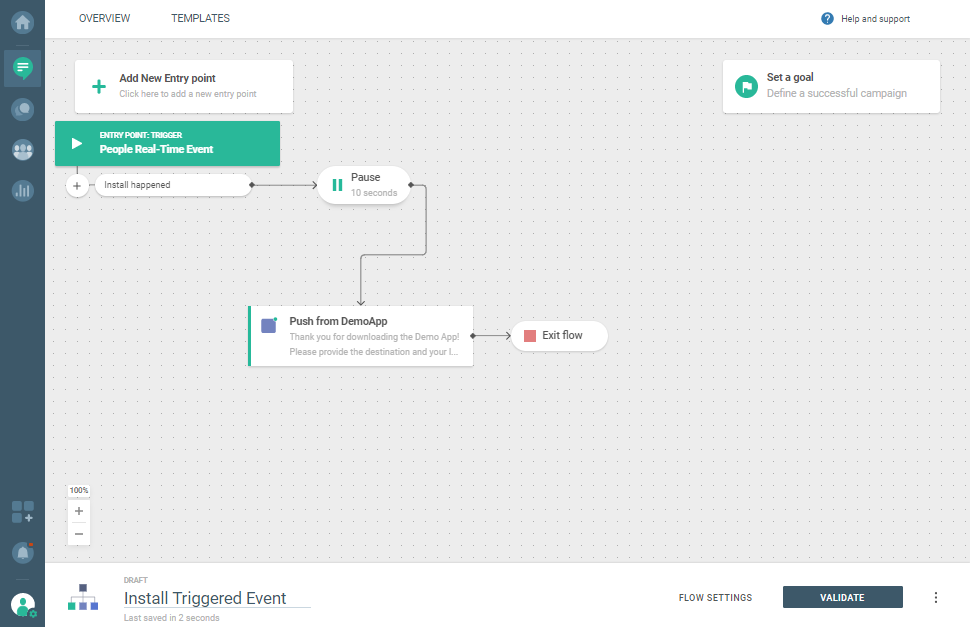Screen dimensions: 970x627
Task: Zoom in the canvas with plus
Action: tap(79, 511)
